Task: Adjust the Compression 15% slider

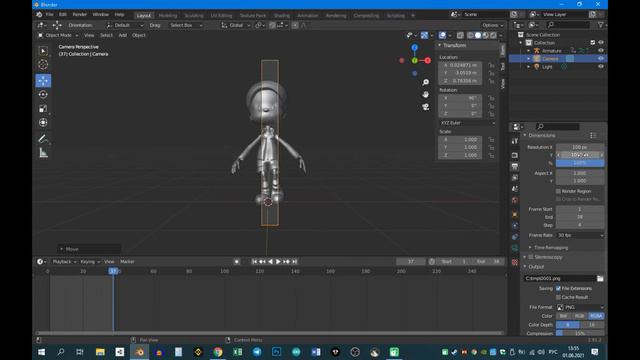Action: (580, 333)
